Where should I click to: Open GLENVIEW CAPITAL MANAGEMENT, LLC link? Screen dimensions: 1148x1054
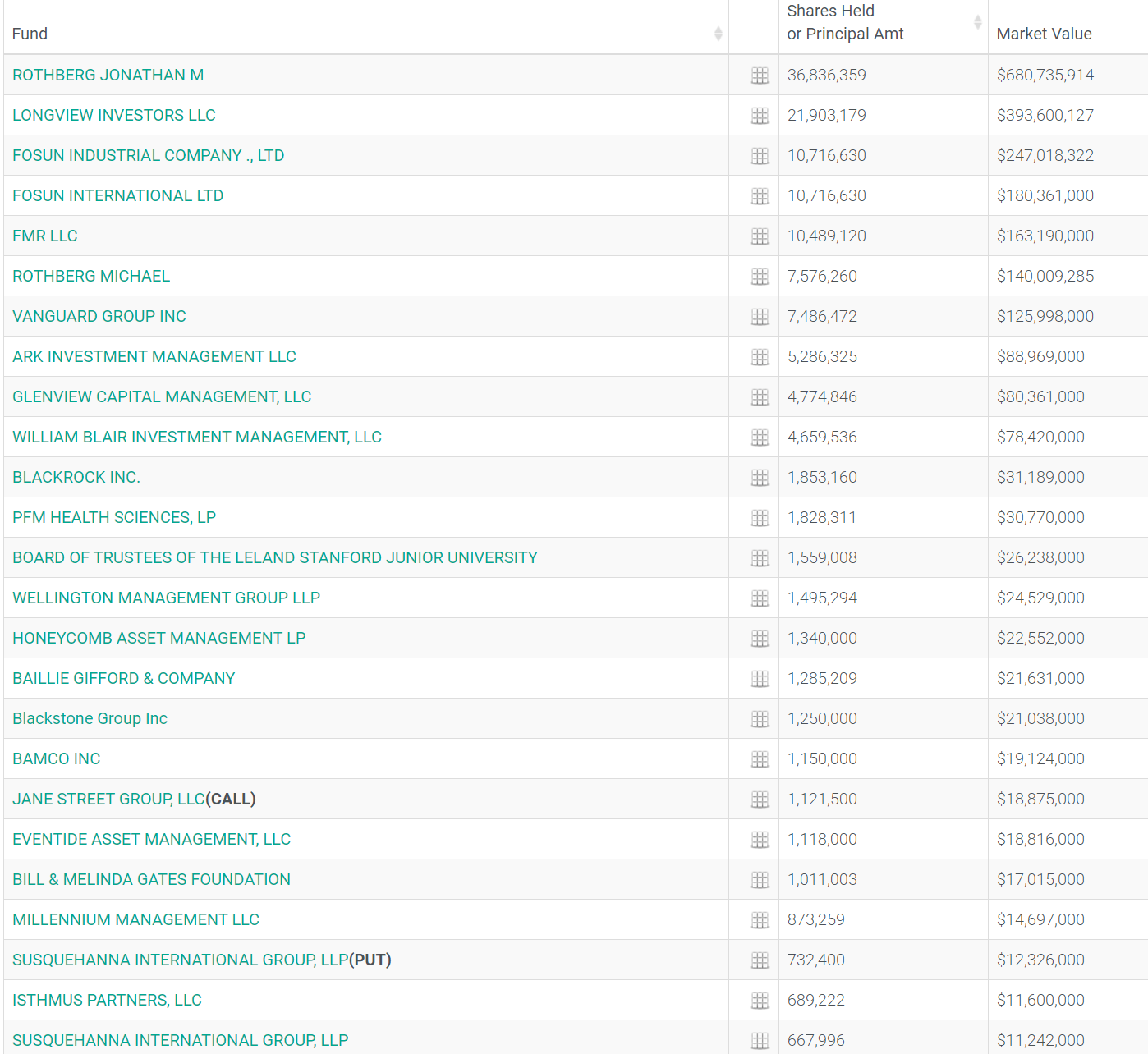point(162,396)
